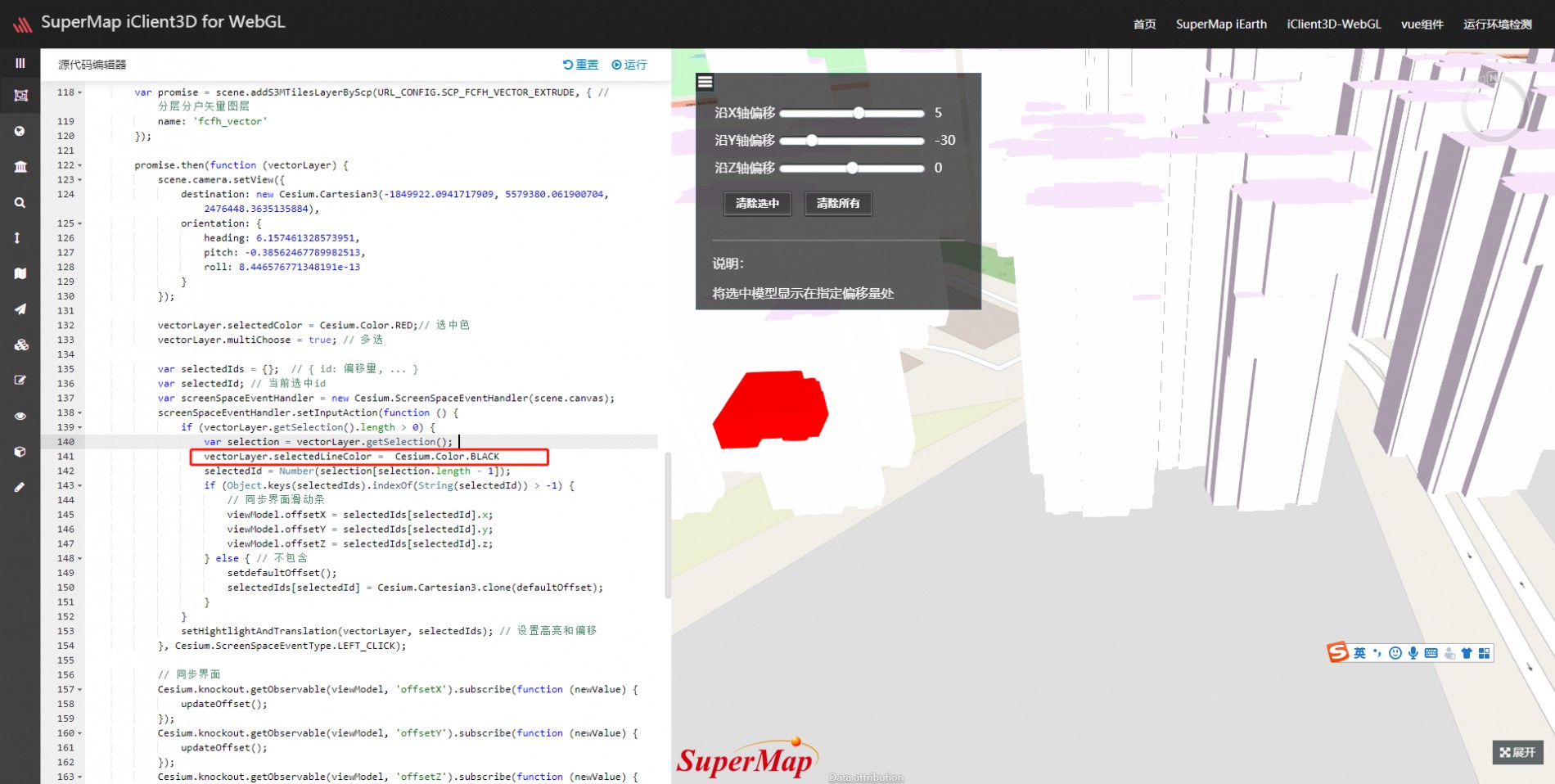Click the 源代码编辑器 panel title
Image resolution: width=1555 pixels, height=784 pixels.
(92, 65)
